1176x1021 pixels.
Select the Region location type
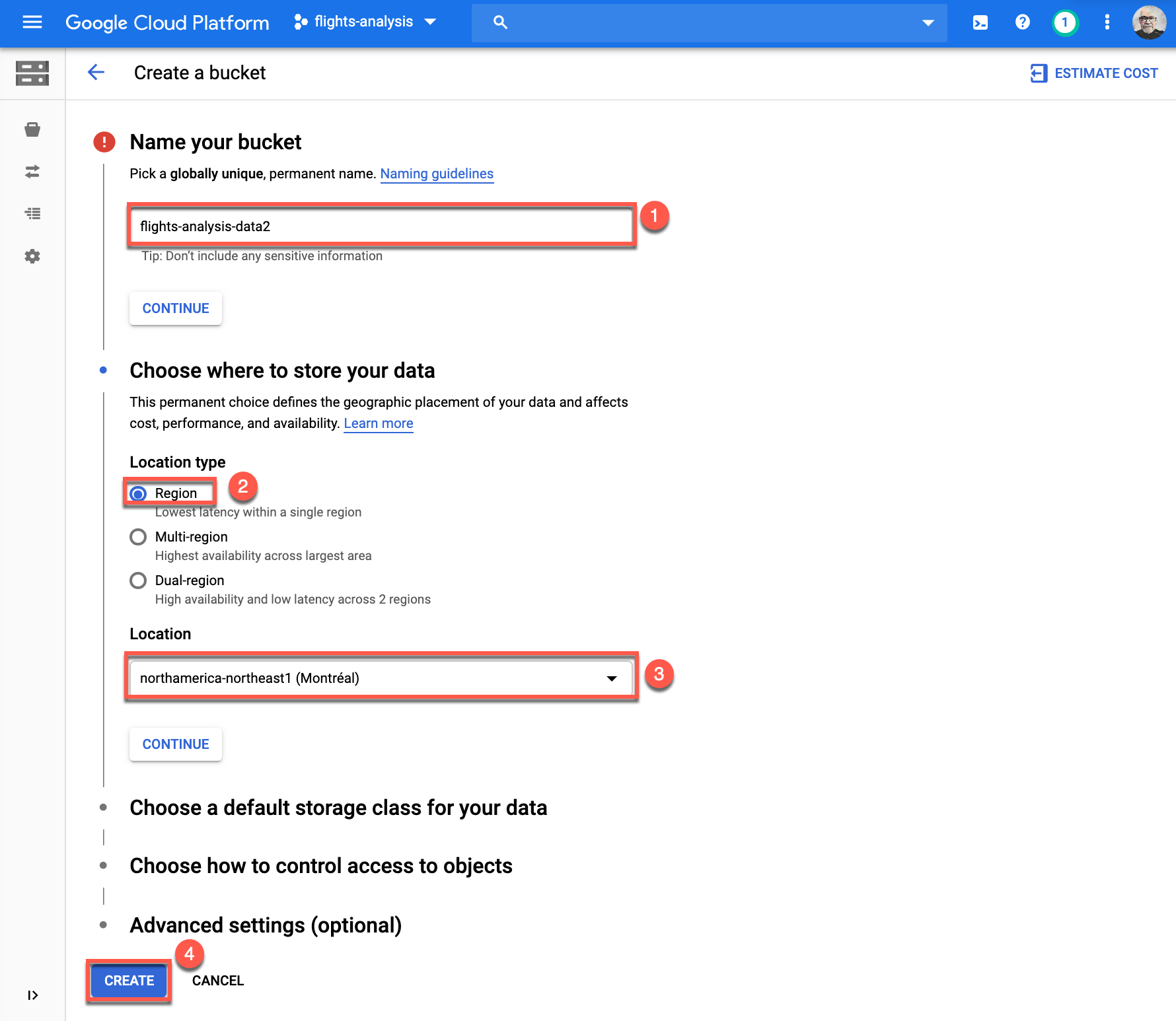pos(138,494)
